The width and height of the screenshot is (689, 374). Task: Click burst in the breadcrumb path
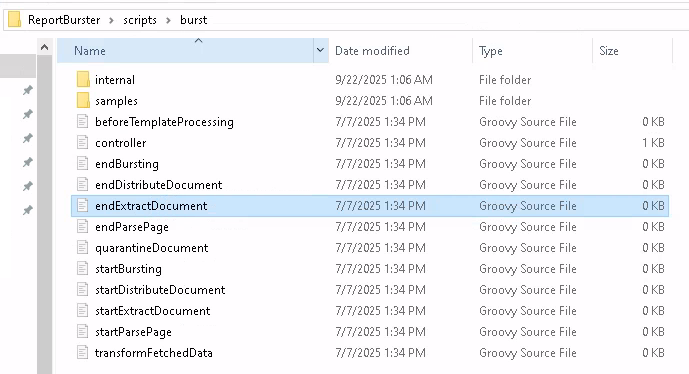click(x=193, y=20)
